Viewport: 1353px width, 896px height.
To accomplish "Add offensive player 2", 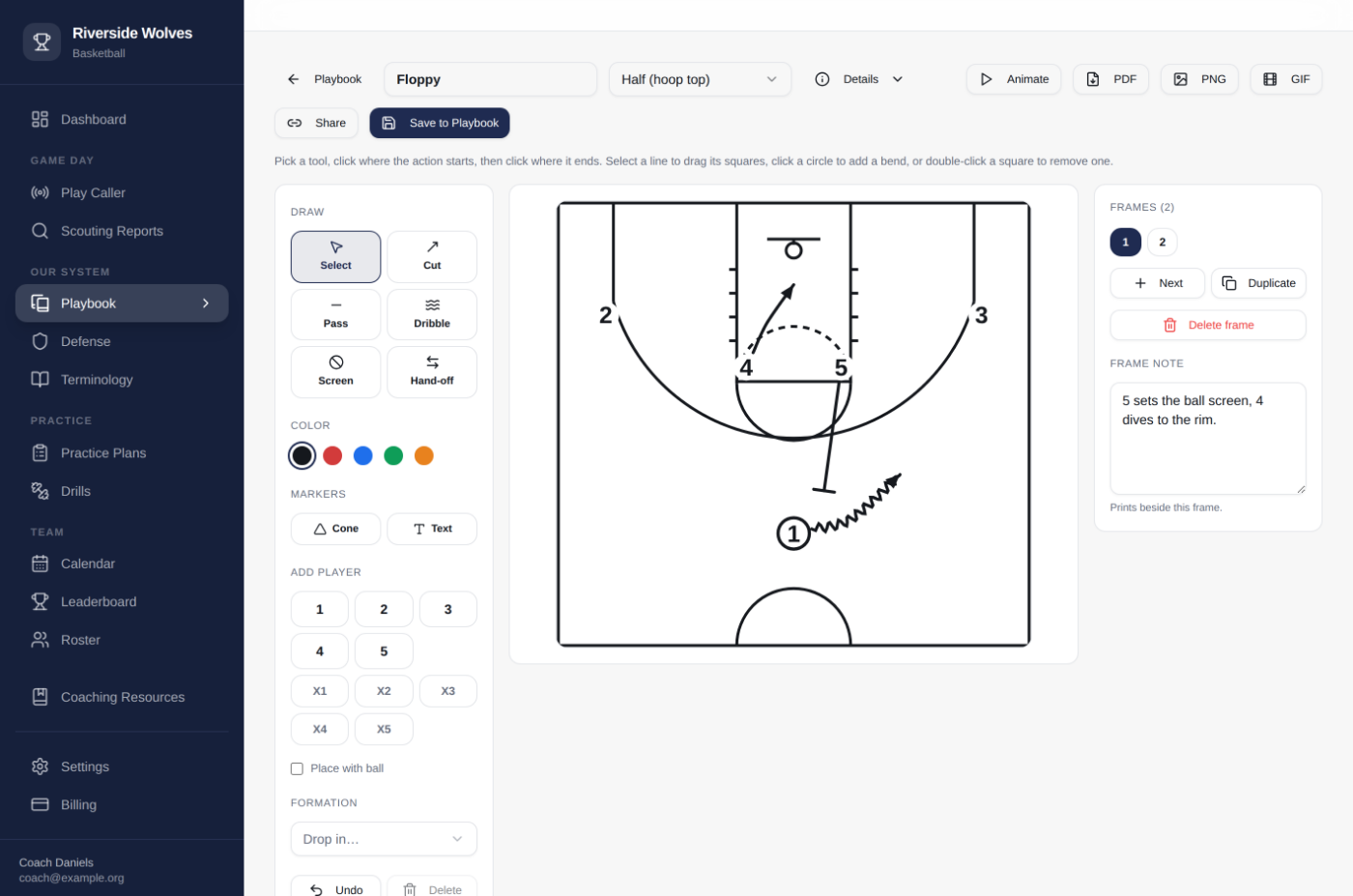I will (384, 609).
